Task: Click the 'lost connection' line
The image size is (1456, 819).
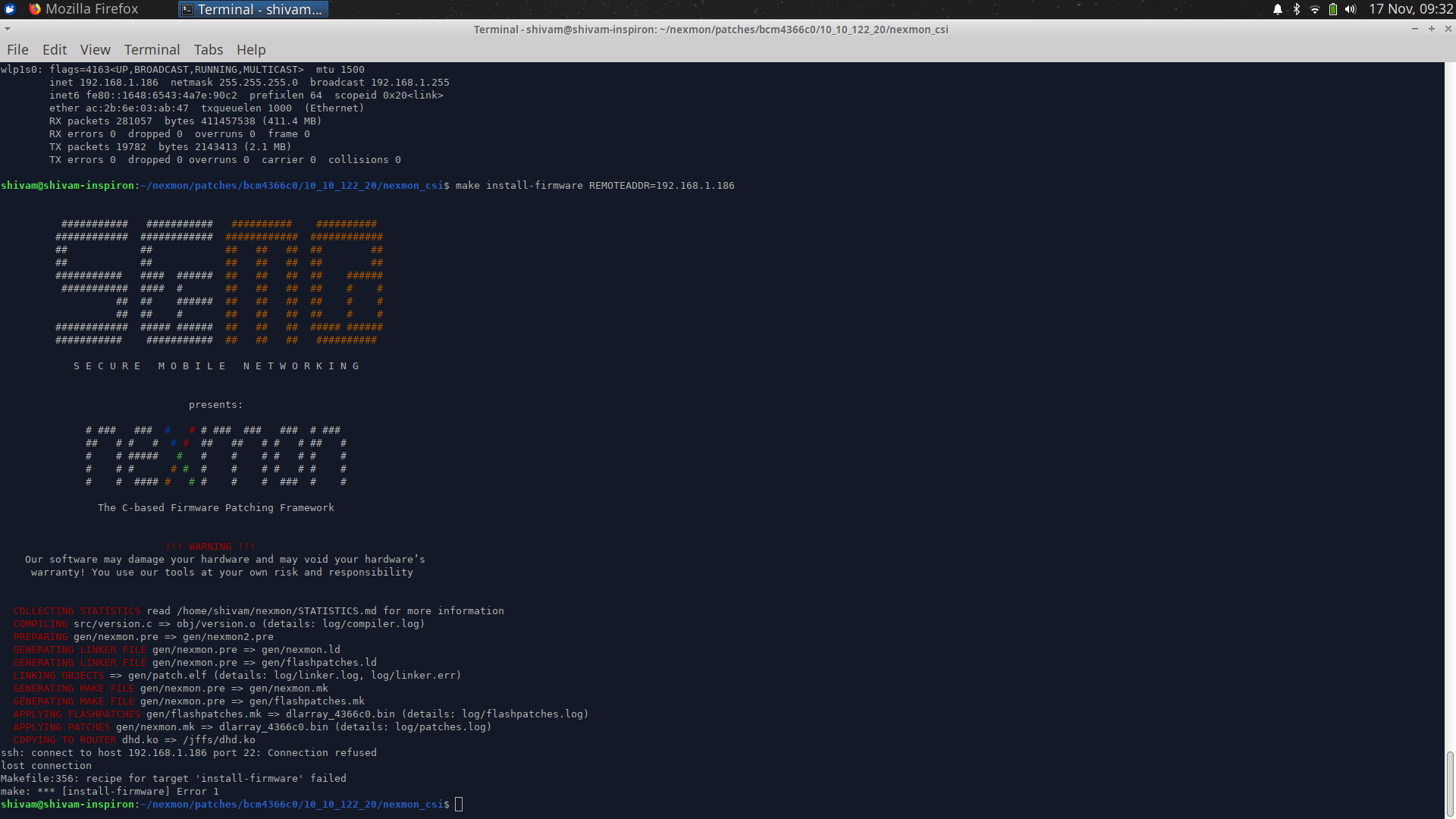Action: pos(46,766)
